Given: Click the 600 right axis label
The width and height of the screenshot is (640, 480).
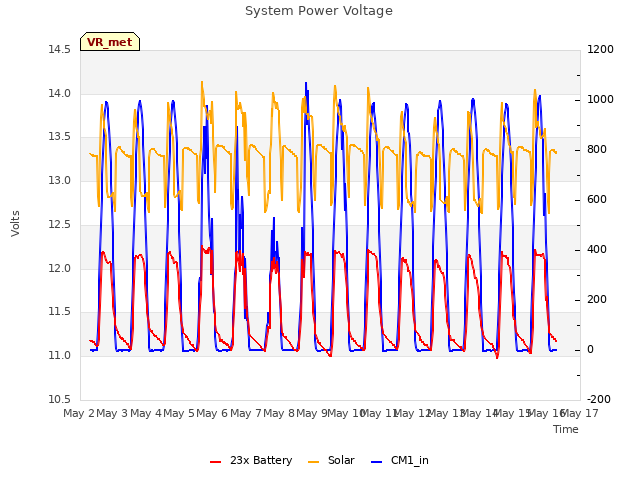Looking at the screenshot, I should 597,200.
